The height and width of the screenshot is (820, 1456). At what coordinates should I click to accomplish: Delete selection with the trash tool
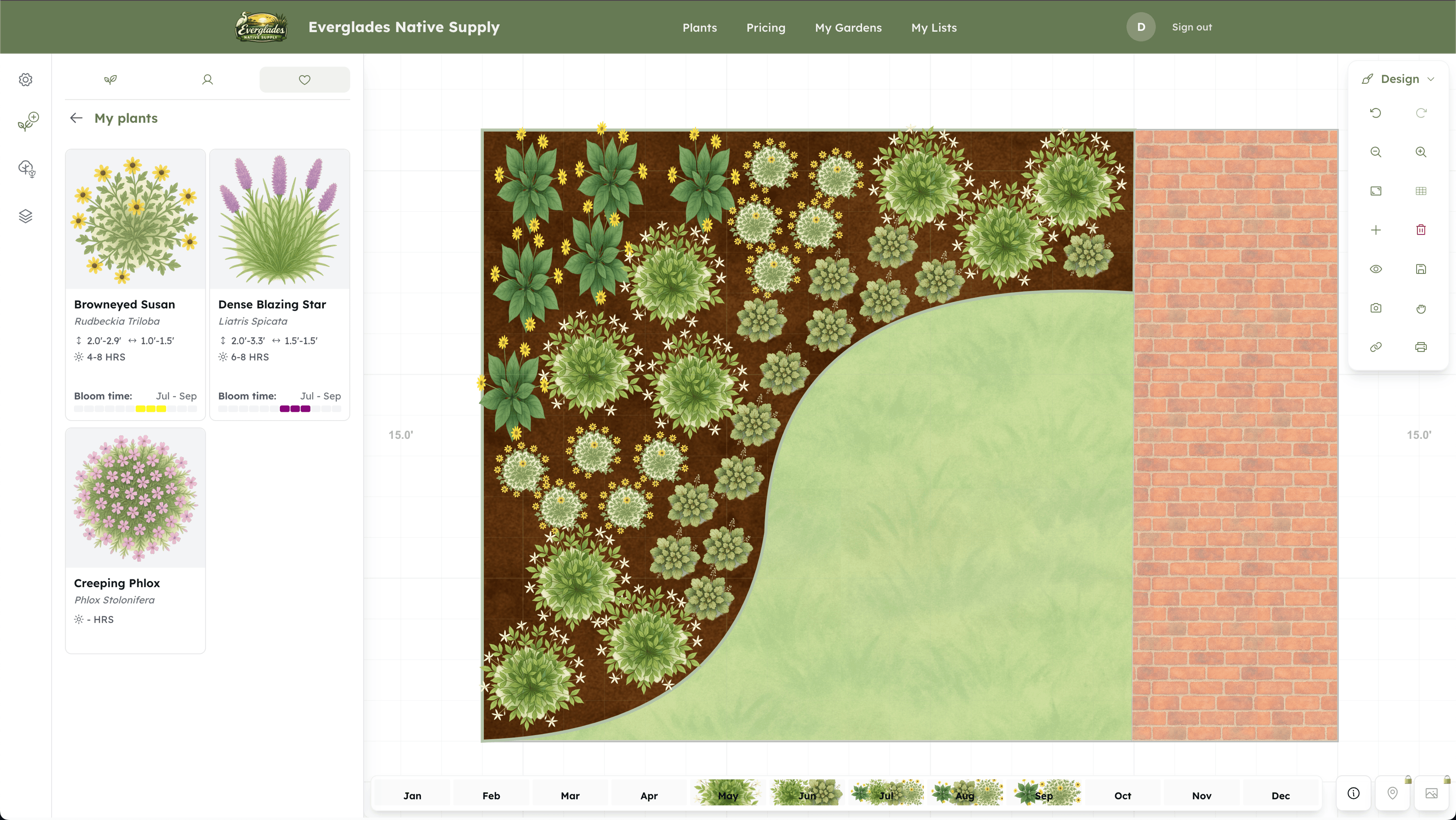(1421, 229)
